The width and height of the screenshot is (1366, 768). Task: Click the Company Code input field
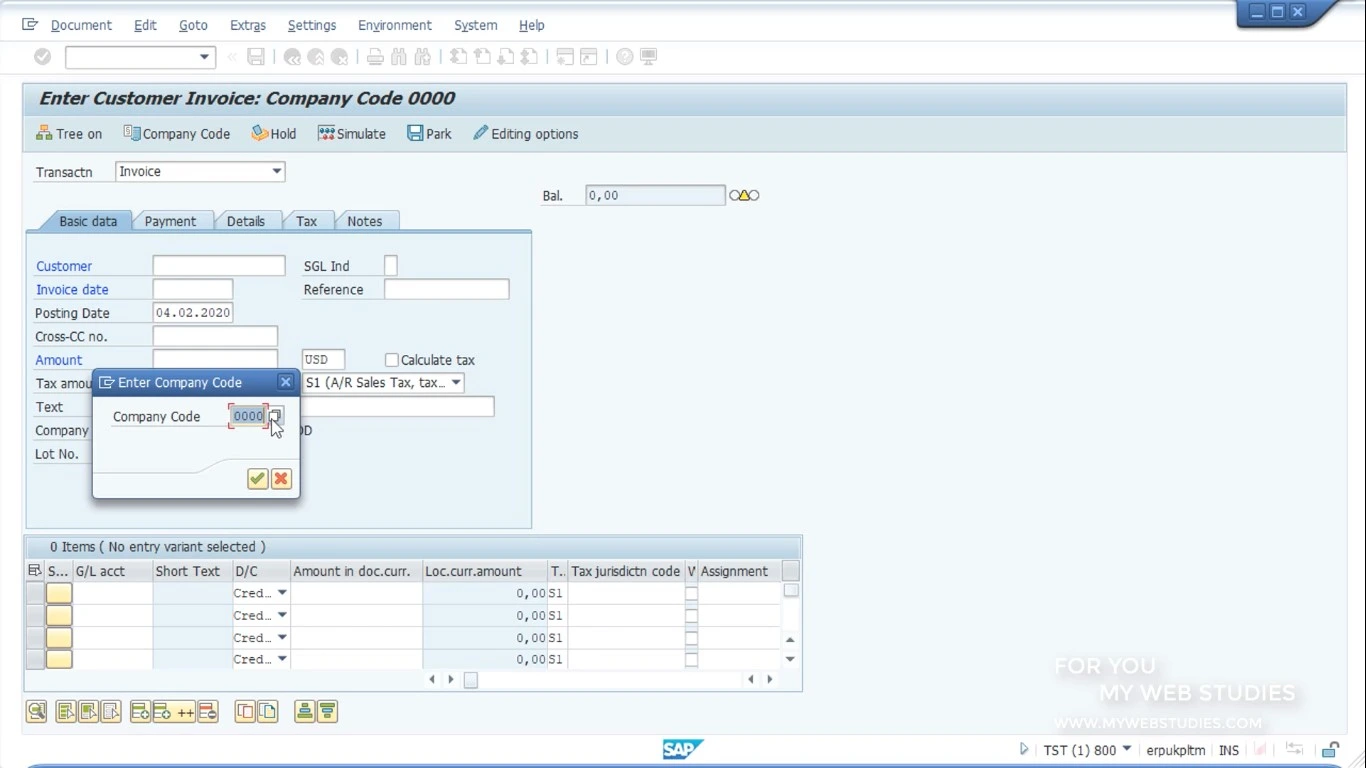[248, 416]
